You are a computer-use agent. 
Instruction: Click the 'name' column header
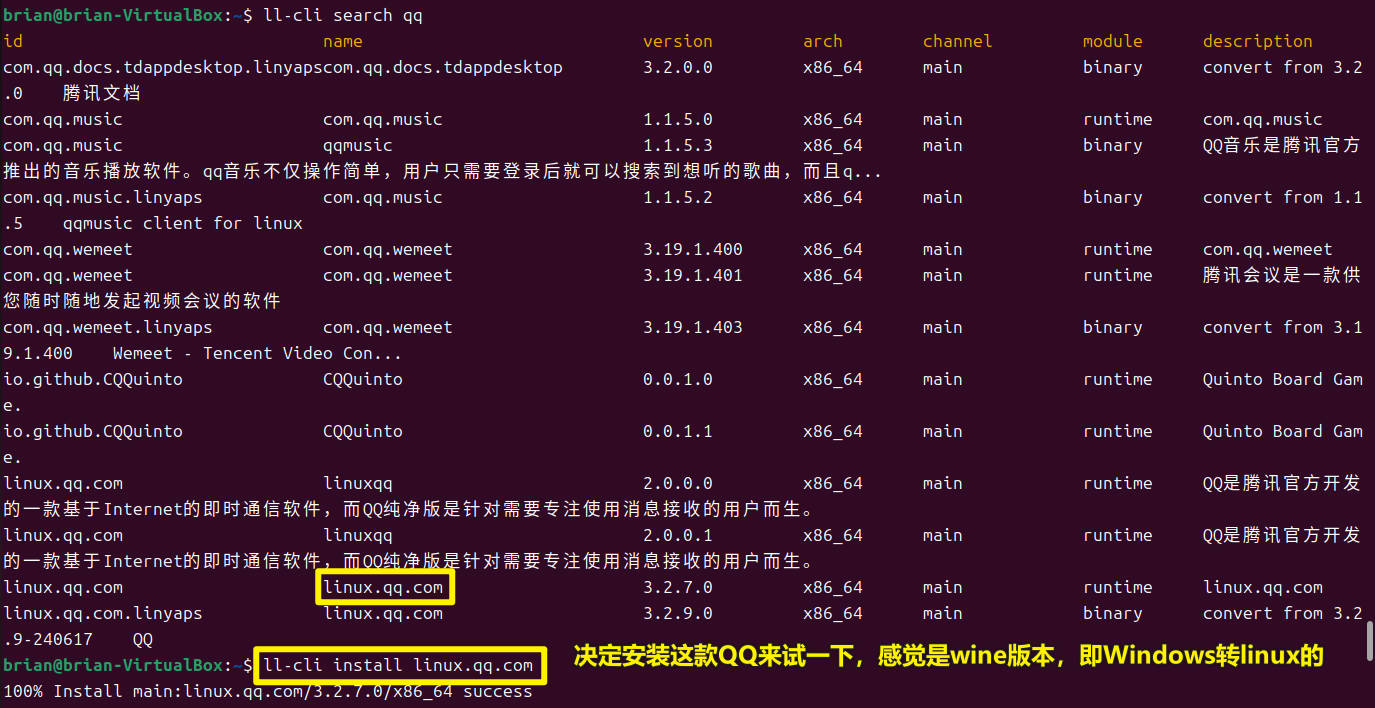tap(343, 42)
